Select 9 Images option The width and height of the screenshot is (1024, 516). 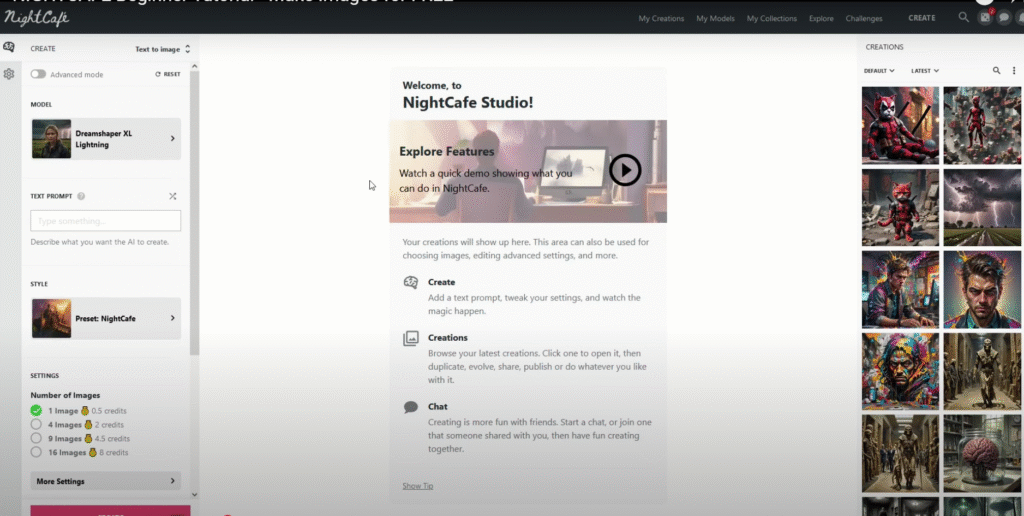36,438
